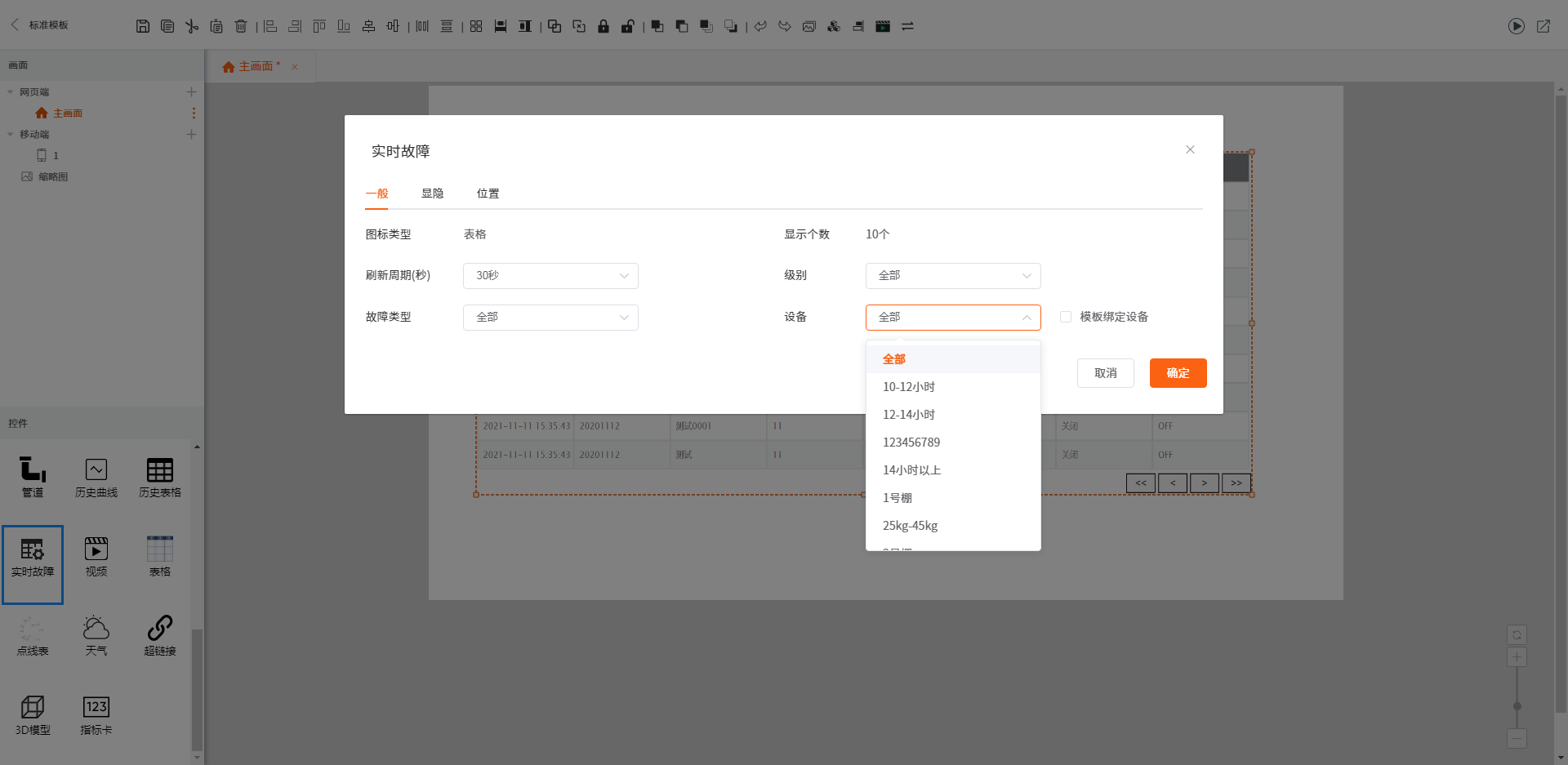Choose 10-12小时 from the dropdown list

coord(953,387)
